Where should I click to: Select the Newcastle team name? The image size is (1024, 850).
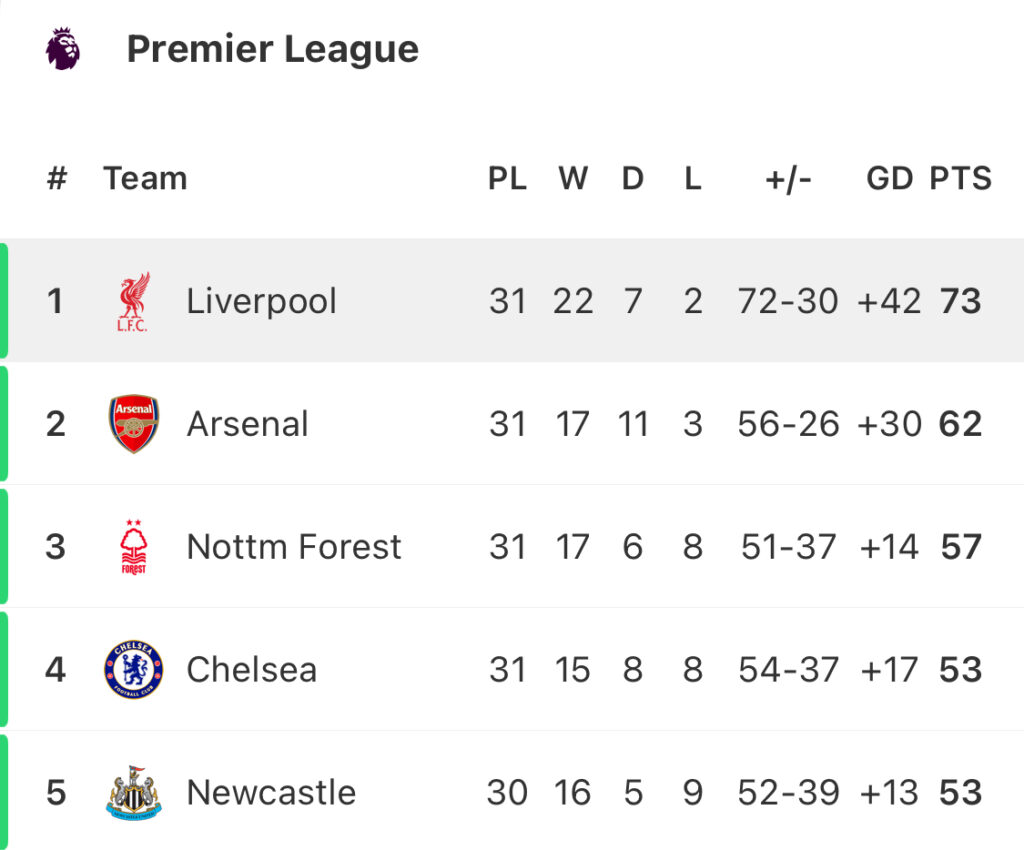271,793
